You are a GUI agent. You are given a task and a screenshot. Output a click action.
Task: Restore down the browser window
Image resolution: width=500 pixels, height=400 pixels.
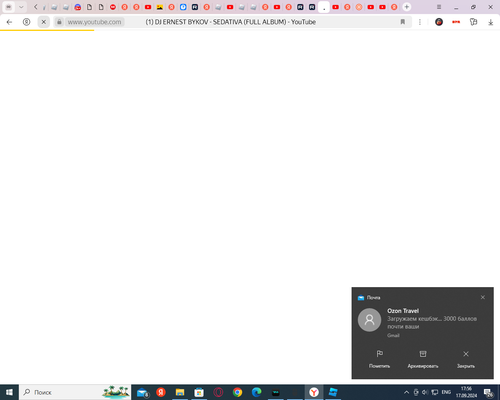click(473, 7)
